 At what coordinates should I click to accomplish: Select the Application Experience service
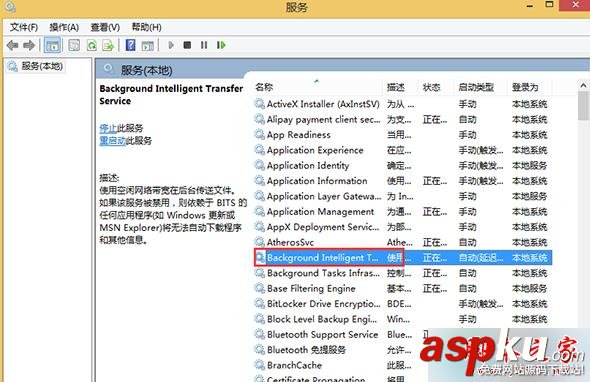coord(403,151)
